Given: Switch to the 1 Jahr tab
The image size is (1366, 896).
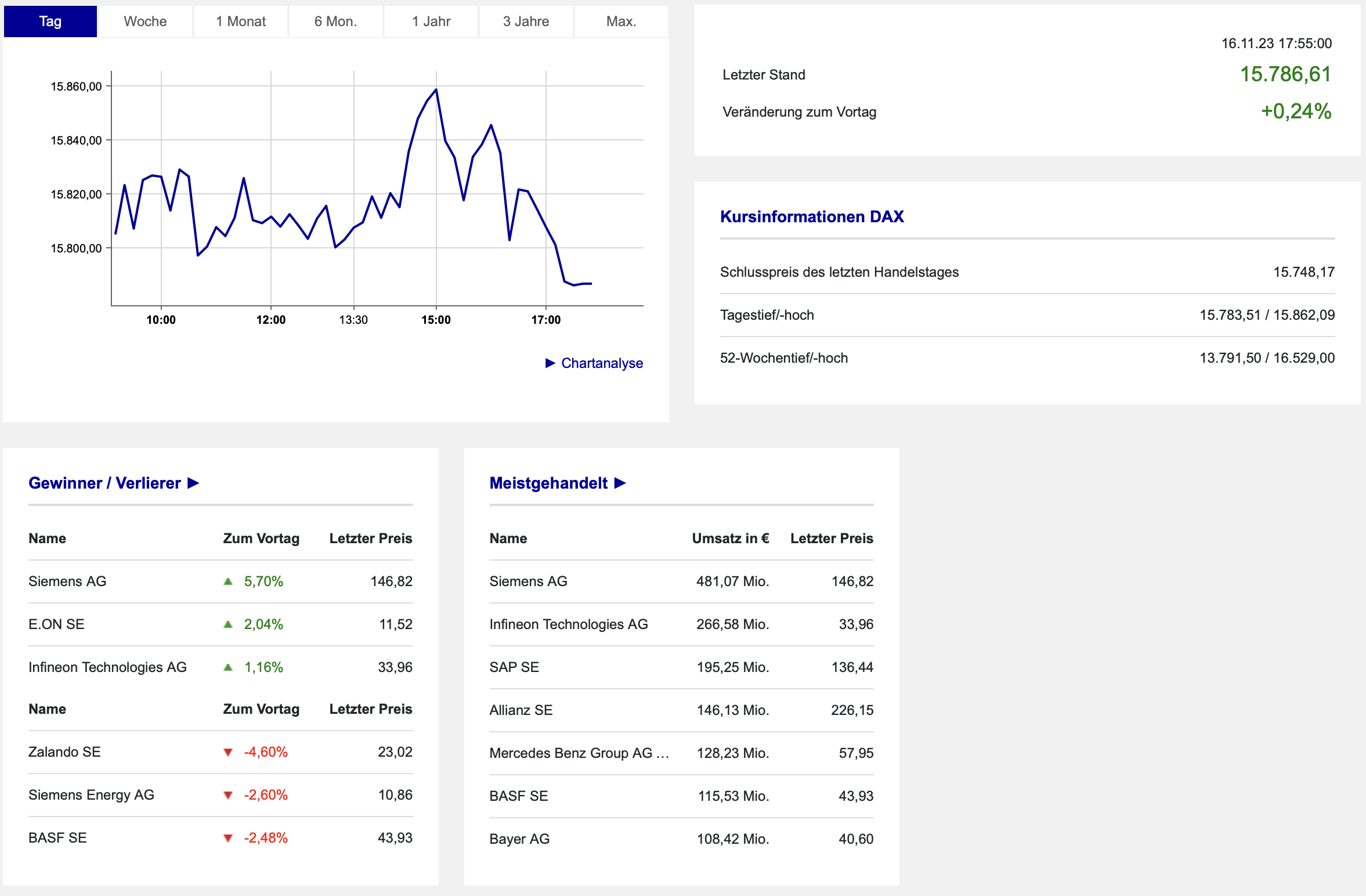Looking at the screenshot, I should tap(431, 21).
